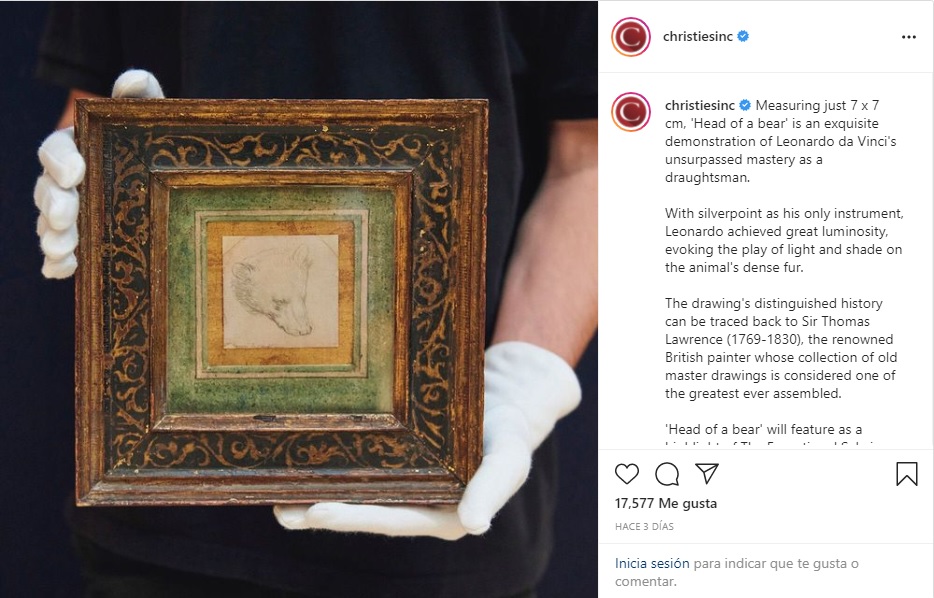Select 'Head of a bear' caption line
The image size is (934, 598).
[764, 429]
